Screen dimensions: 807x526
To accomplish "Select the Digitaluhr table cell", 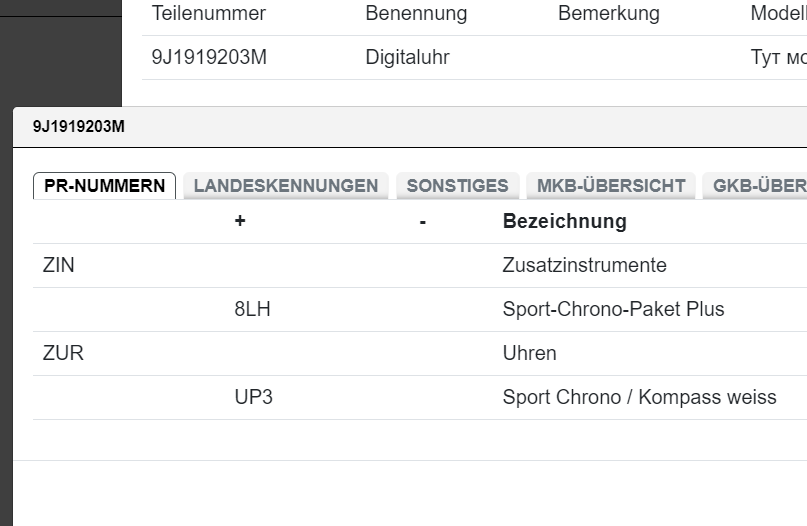I will pos(407,57).
